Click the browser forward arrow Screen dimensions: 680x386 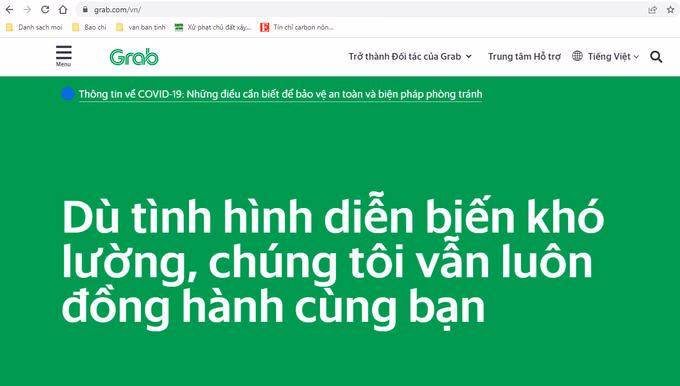click(27, 10)
